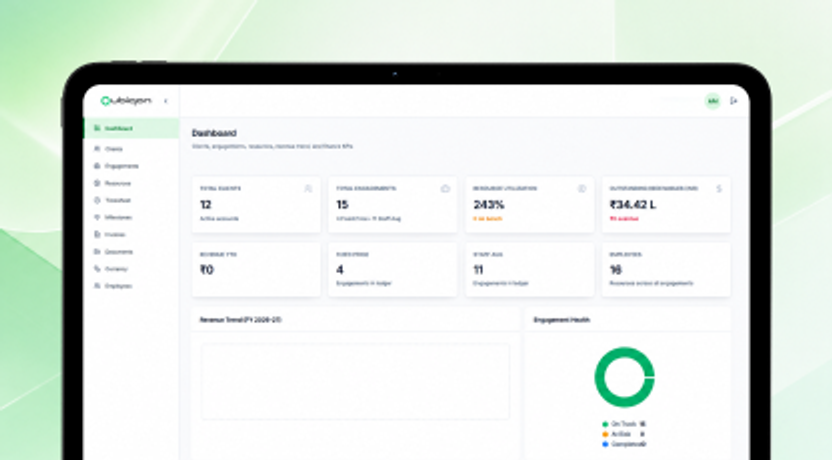Click the Revenue Trend chart area

point(356,381)
